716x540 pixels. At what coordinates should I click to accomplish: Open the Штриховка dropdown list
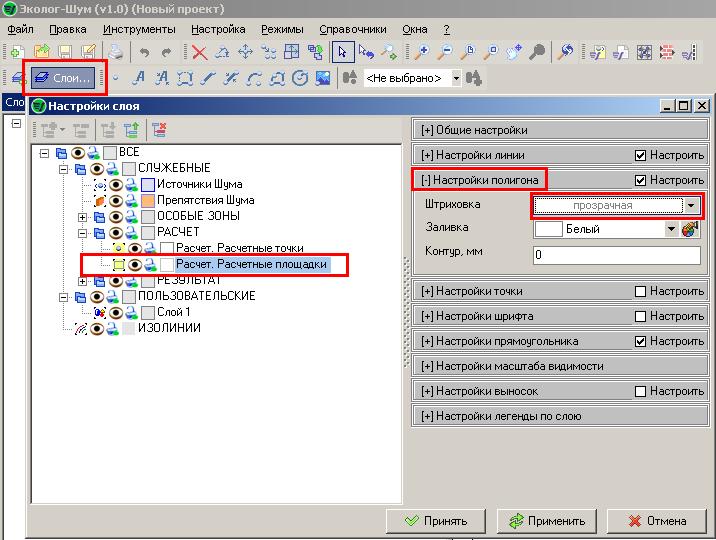(691, 205)
